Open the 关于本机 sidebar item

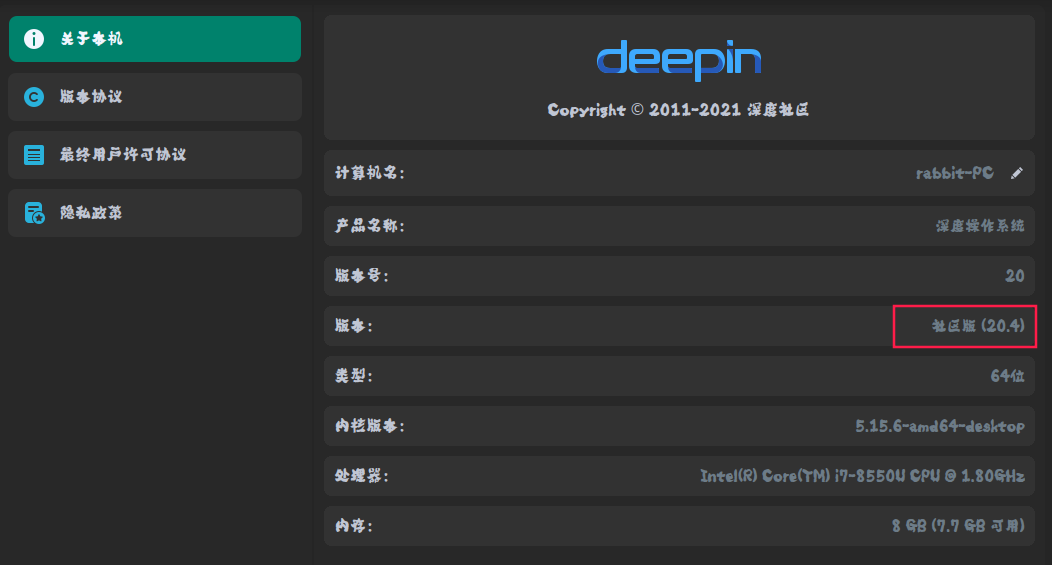(155, 39)
